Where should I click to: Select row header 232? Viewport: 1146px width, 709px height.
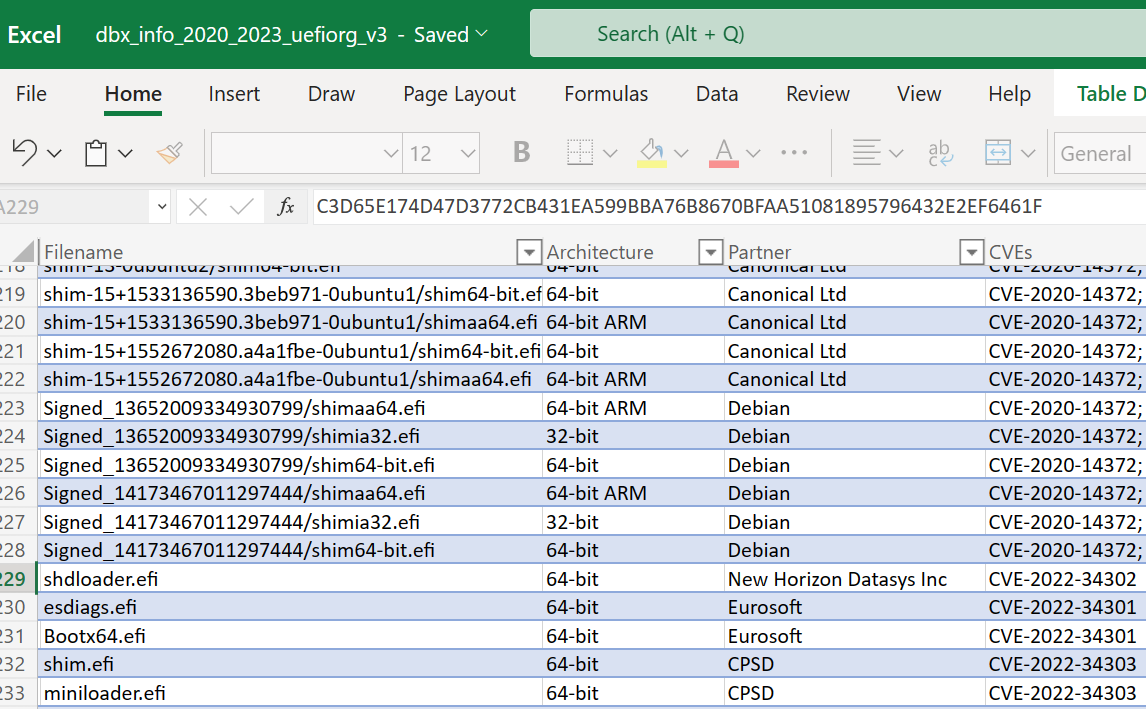18,664
